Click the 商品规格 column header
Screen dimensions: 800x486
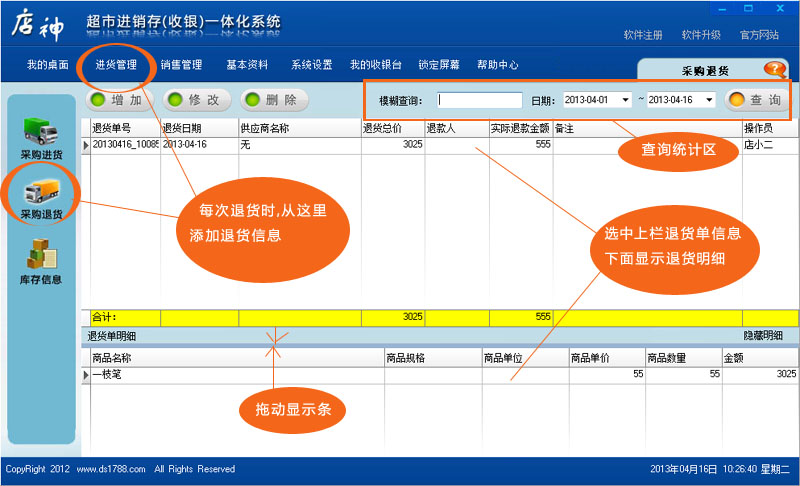[x=433, y=358]
